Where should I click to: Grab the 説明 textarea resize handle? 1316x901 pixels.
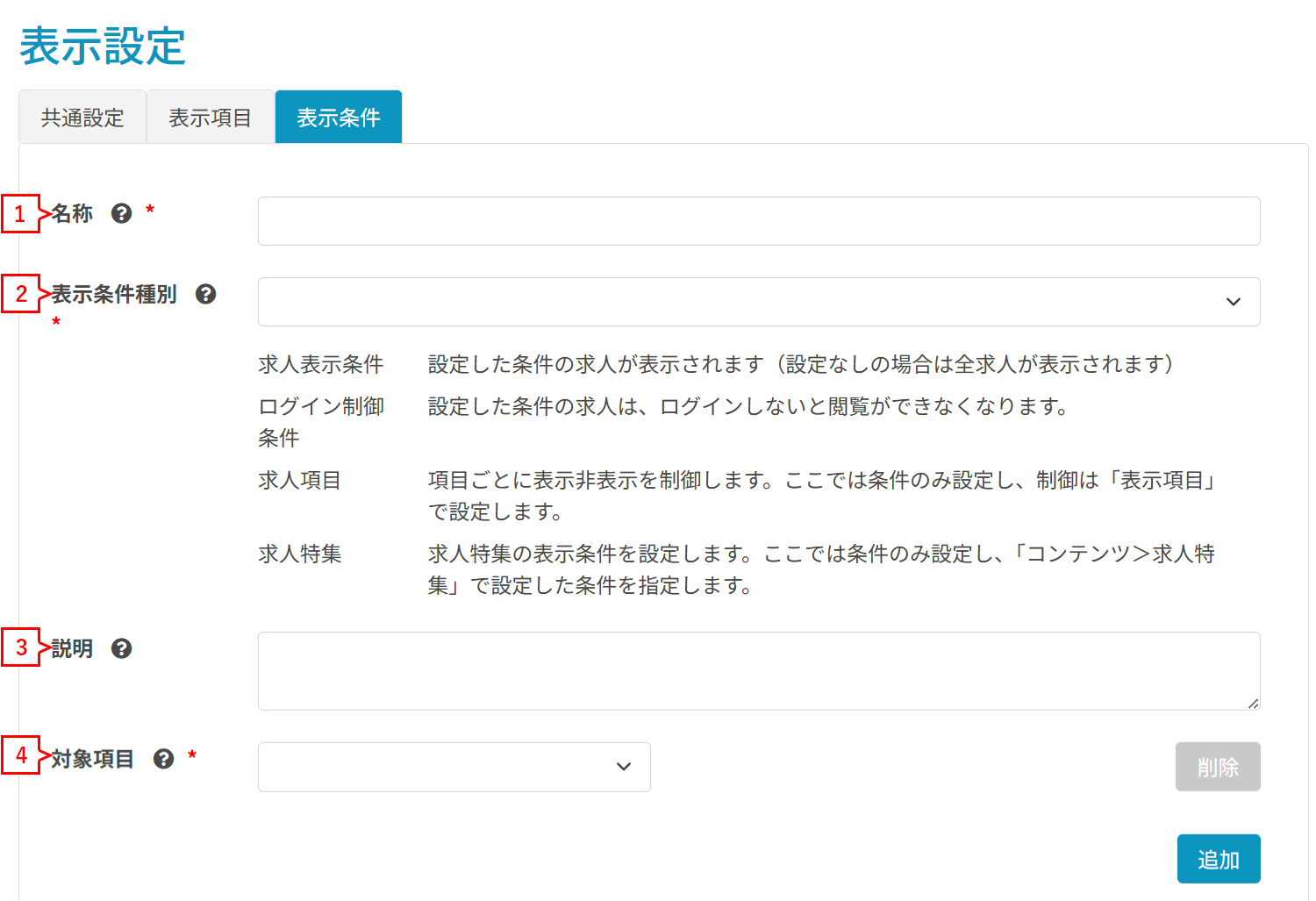click(1253, 704)
